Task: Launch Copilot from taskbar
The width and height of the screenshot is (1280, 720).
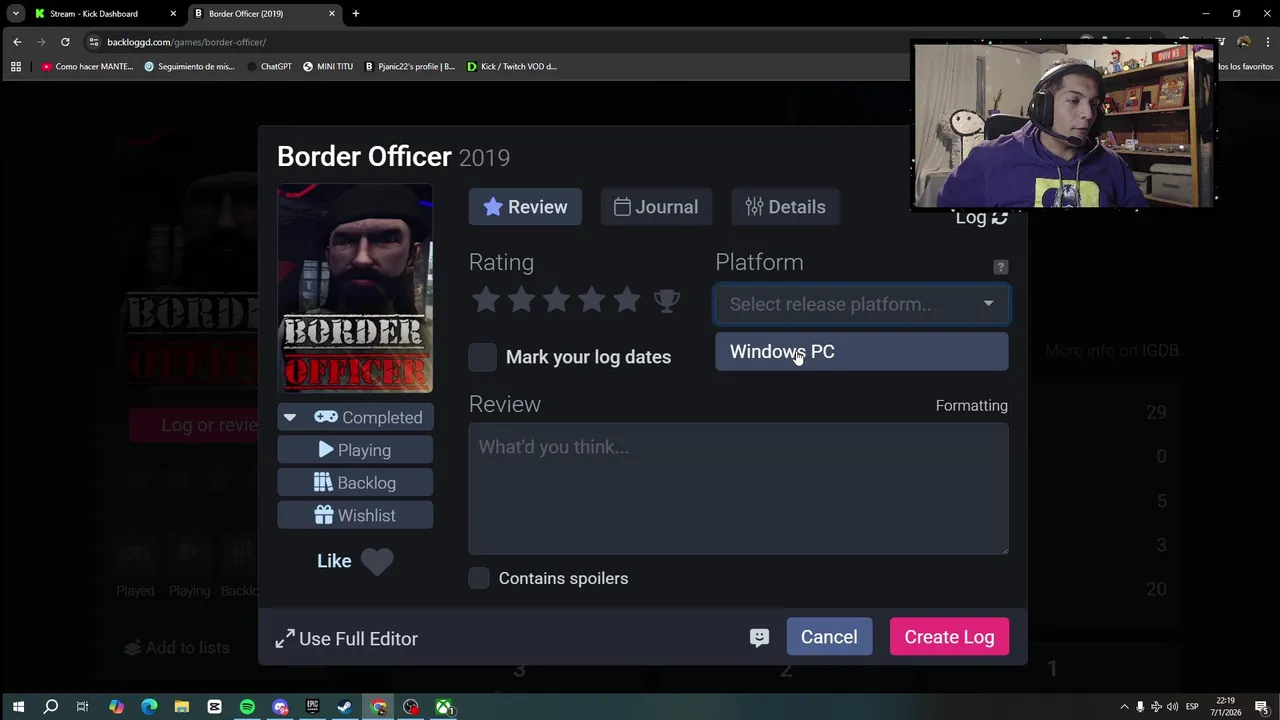Action: pos(116,707)
